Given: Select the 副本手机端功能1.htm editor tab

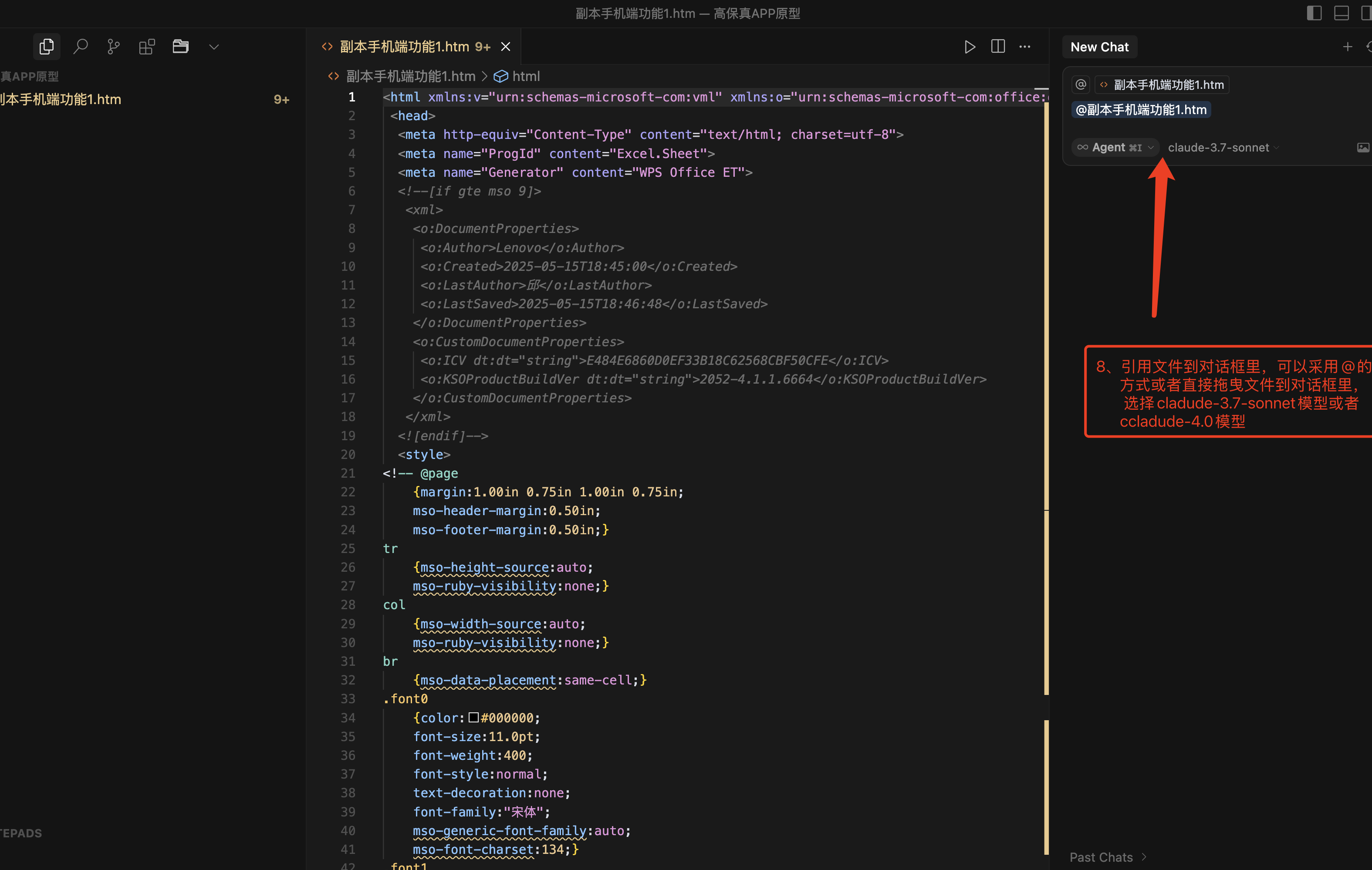Looking at the screenshot, I should [405, 47].
